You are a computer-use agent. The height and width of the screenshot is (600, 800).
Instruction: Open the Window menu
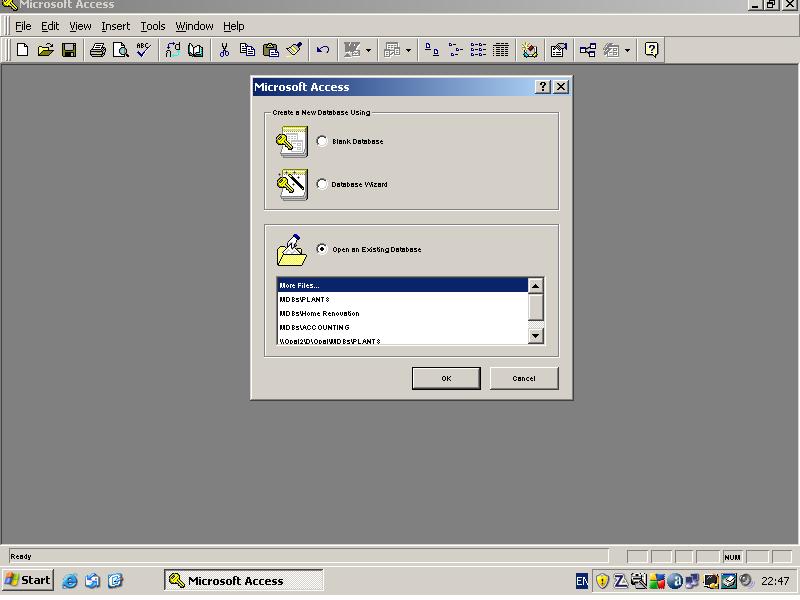pos(194,26)
